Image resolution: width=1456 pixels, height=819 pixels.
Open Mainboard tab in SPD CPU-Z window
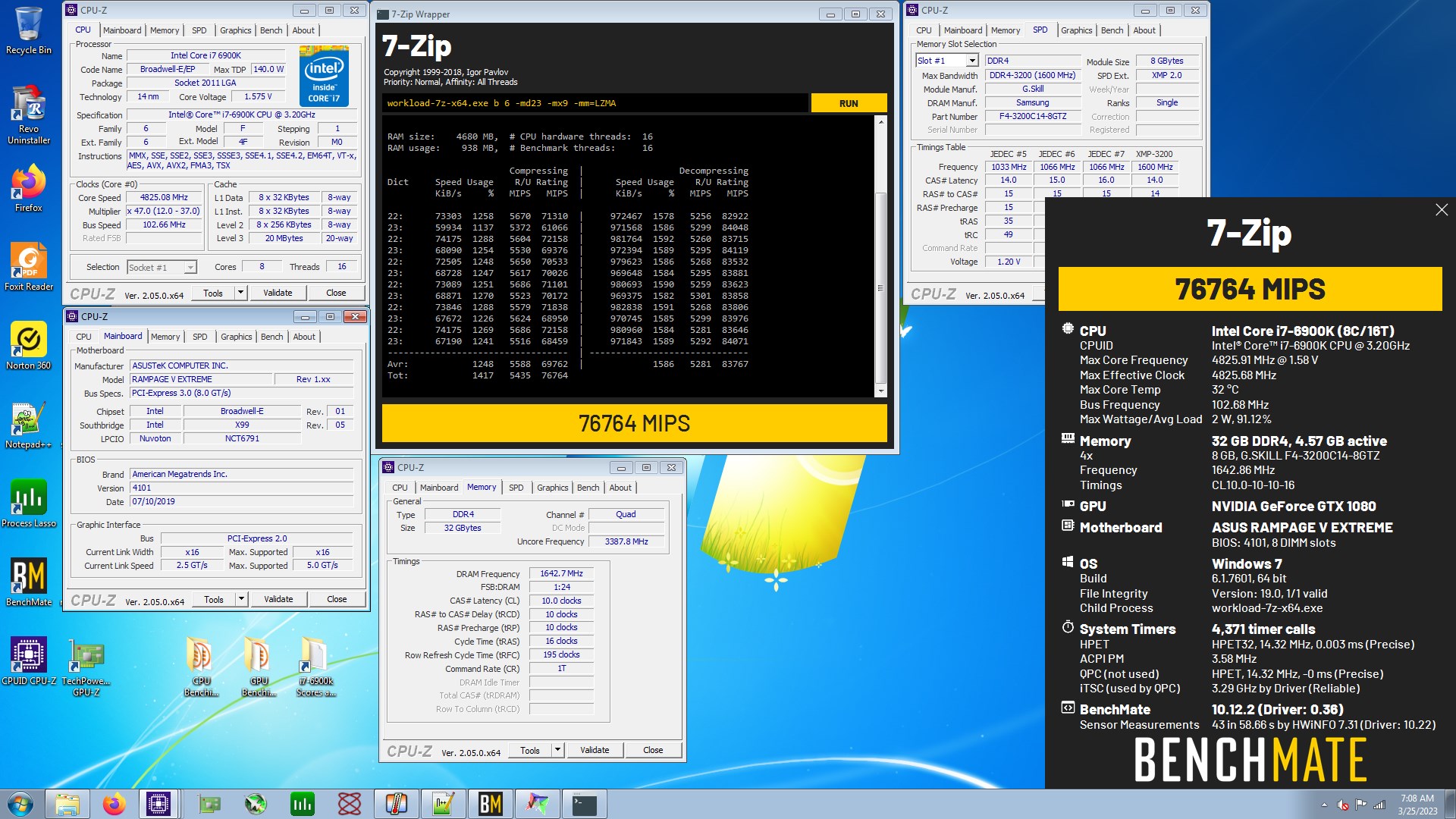pyautogui.click(x=963, y=30)
